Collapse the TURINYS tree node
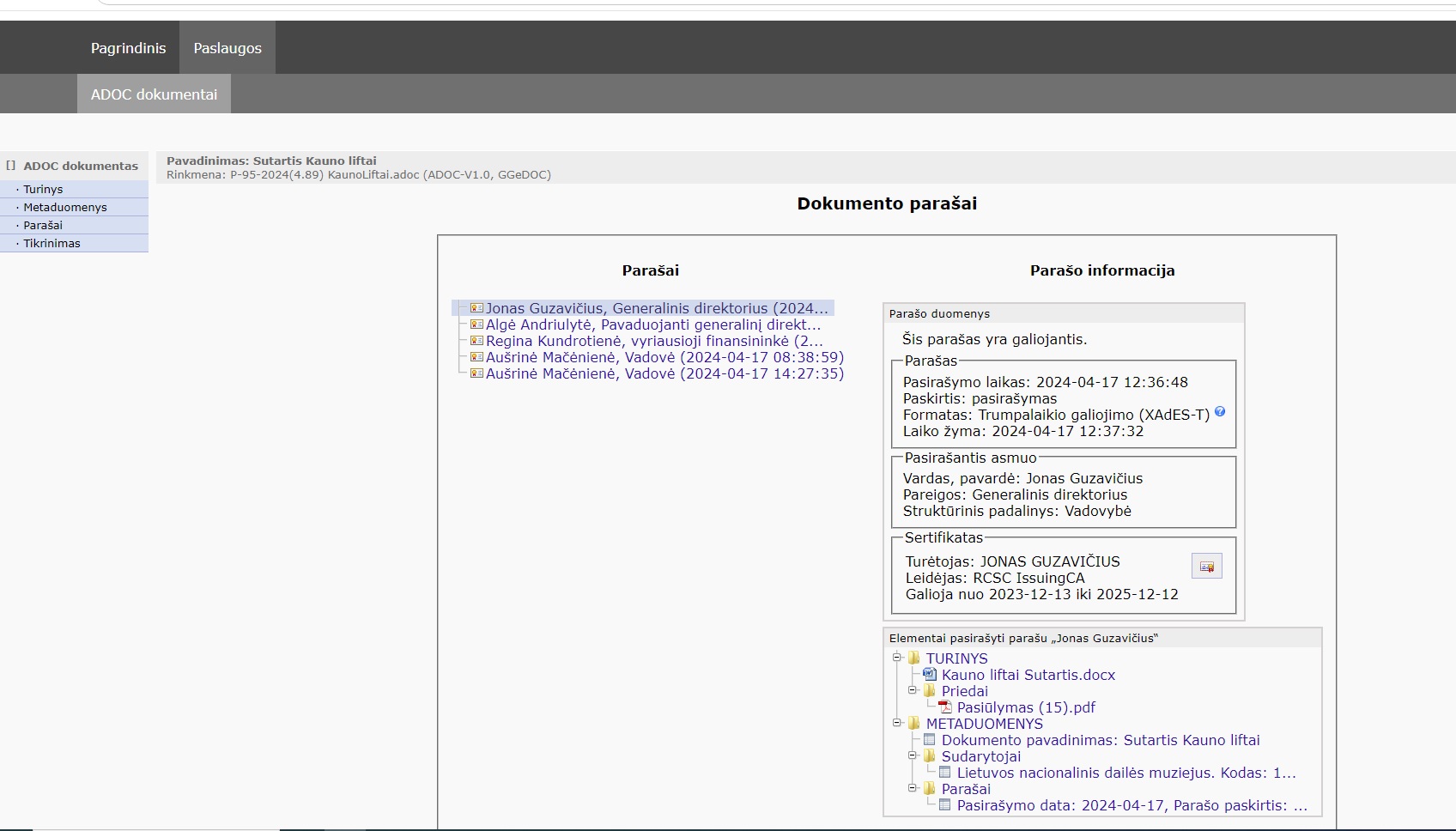The image size is (1456, 831). [x=897, y=658]
